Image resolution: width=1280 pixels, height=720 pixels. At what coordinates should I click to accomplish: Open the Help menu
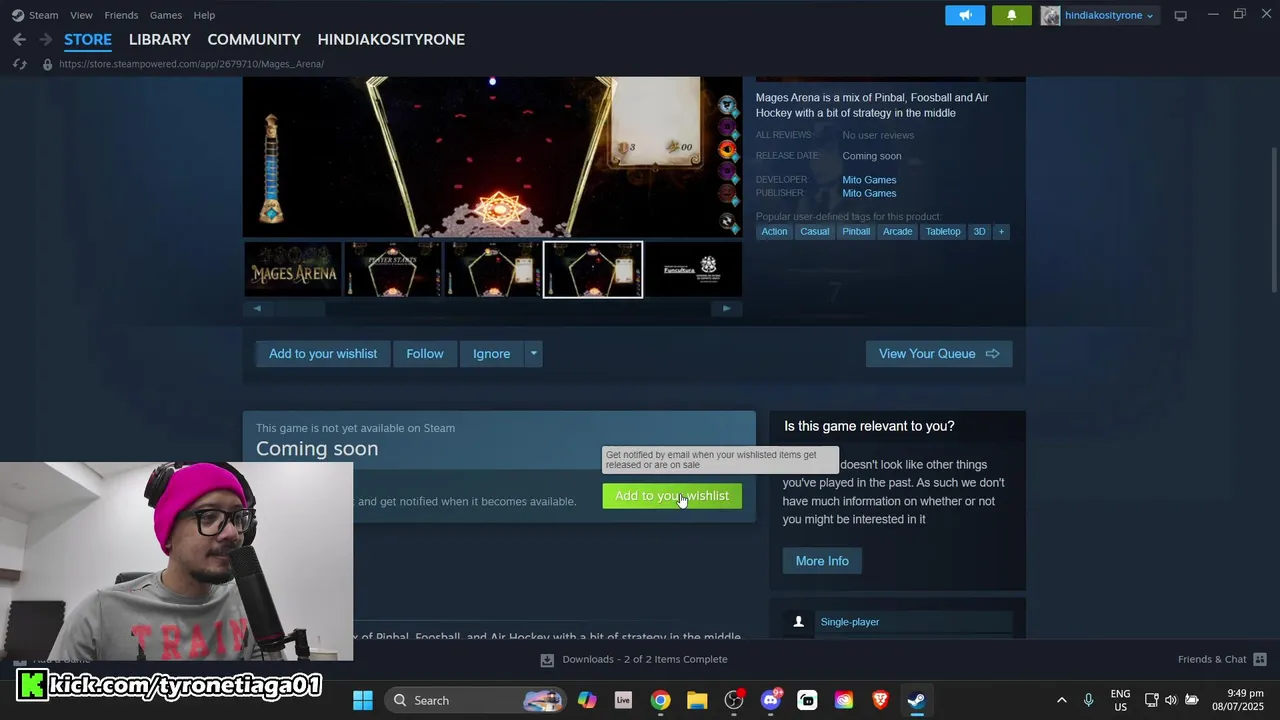point(204,15)
